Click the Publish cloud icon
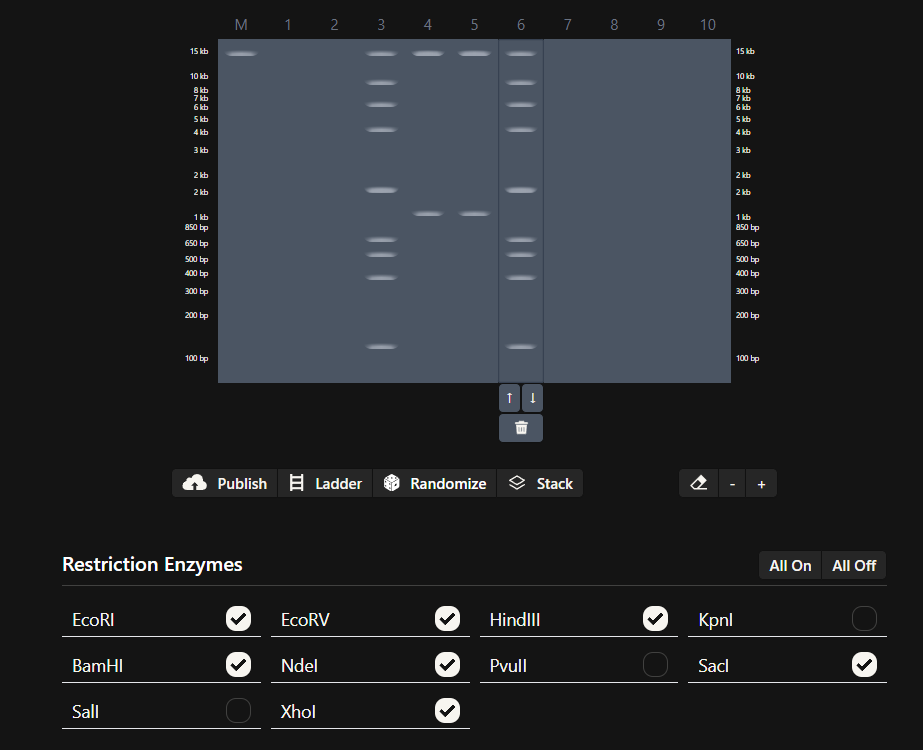 pyautogui.click(x=194, y=483)
